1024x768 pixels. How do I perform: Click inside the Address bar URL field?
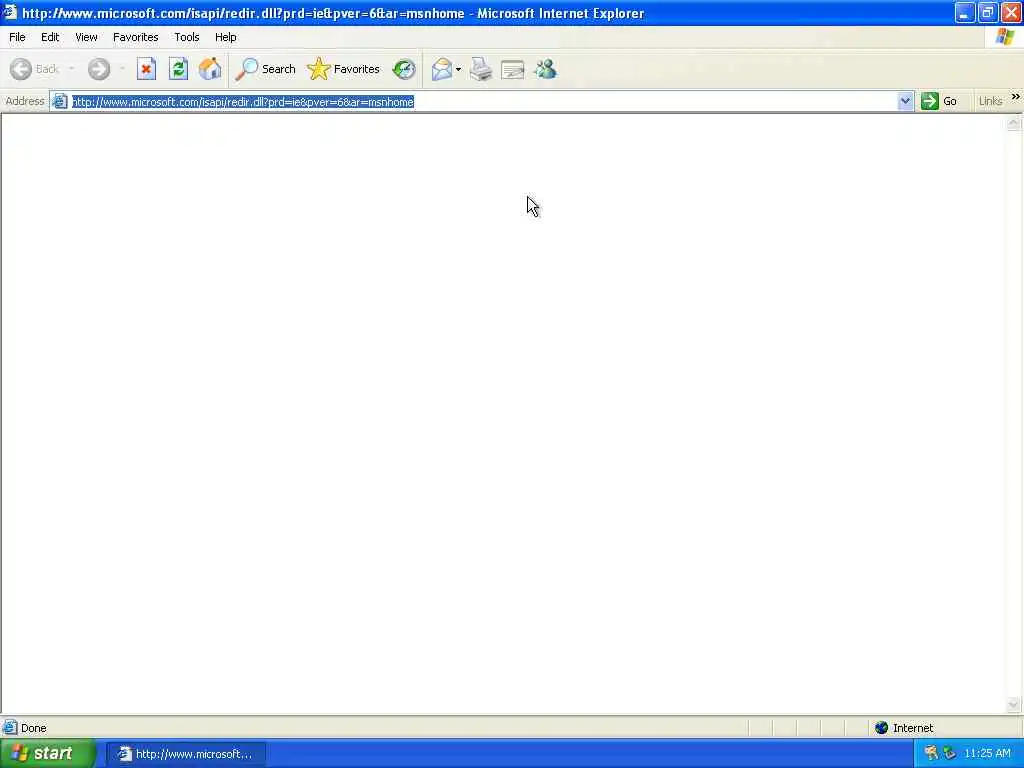[x=483, y=102]
